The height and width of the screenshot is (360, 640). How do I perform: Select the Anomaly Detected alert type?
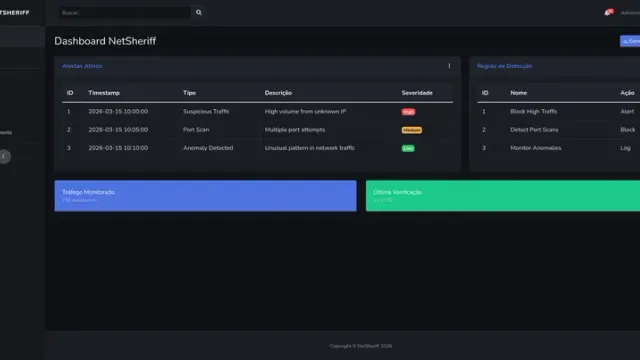point(208,148)
